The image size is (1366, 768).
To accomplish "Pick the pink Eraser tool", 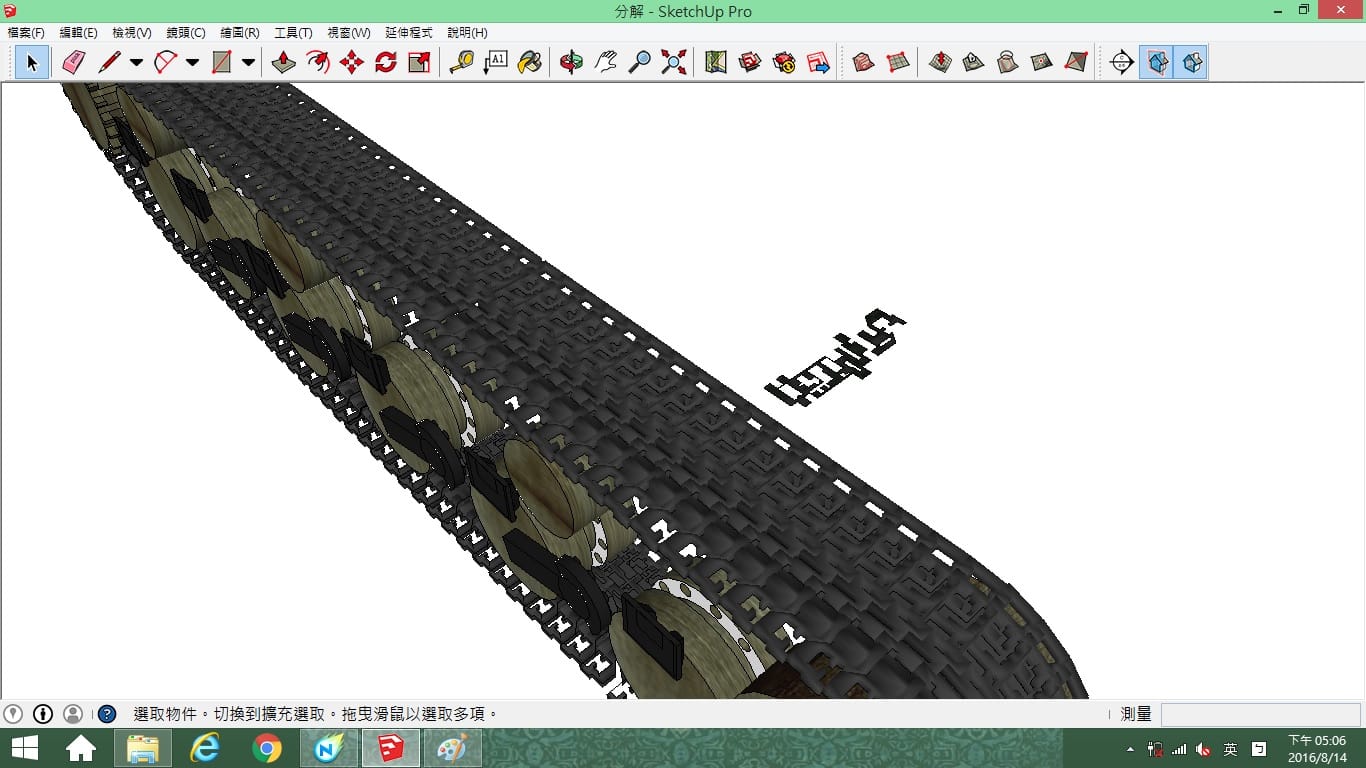I will click(74, 62).
